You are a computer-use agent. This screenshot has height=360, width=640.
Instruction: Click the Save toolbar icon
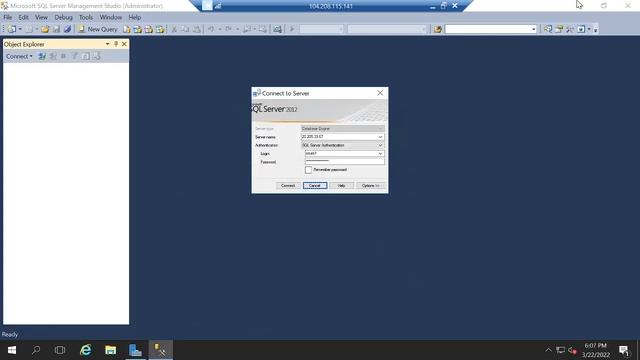click(56, 29)
